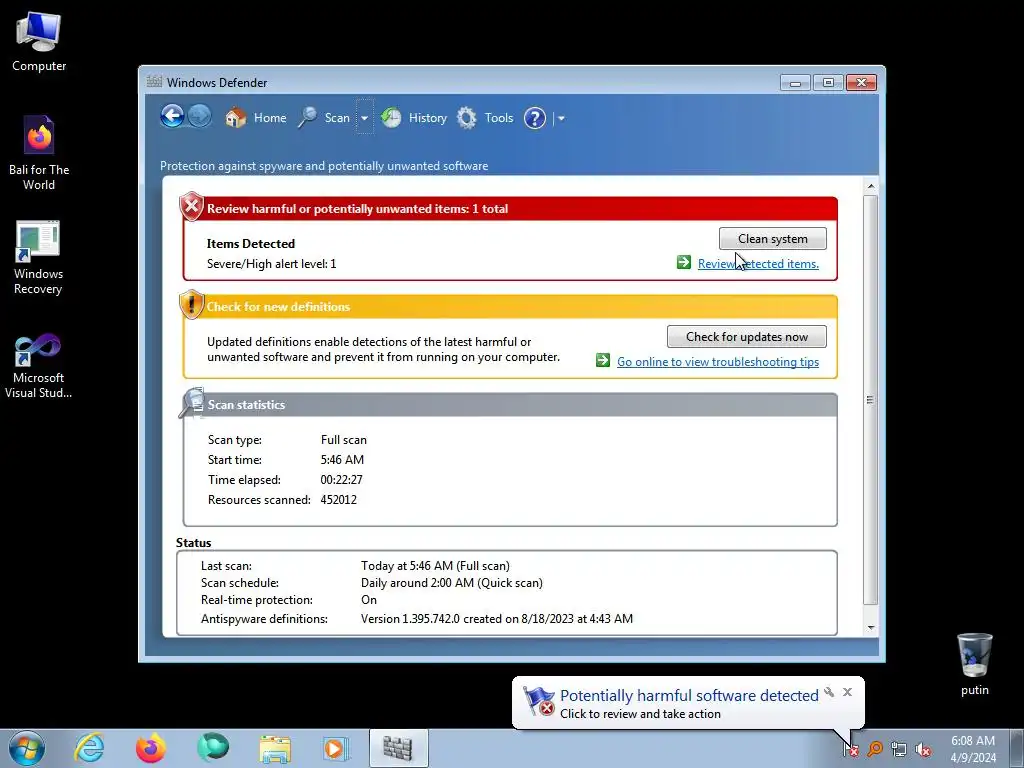Screen dimensions: 1024x768
Task: Click the Clean system button
Action: [x=773, y=238]
